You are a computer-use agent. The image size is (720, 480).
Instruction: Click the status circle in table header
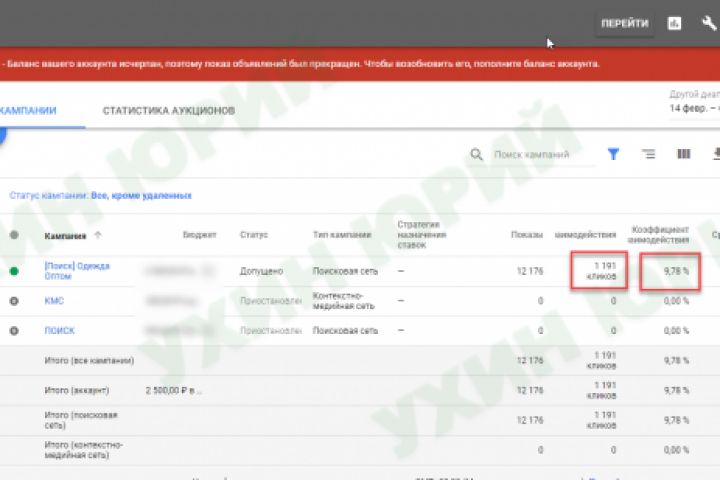[14, 235]
